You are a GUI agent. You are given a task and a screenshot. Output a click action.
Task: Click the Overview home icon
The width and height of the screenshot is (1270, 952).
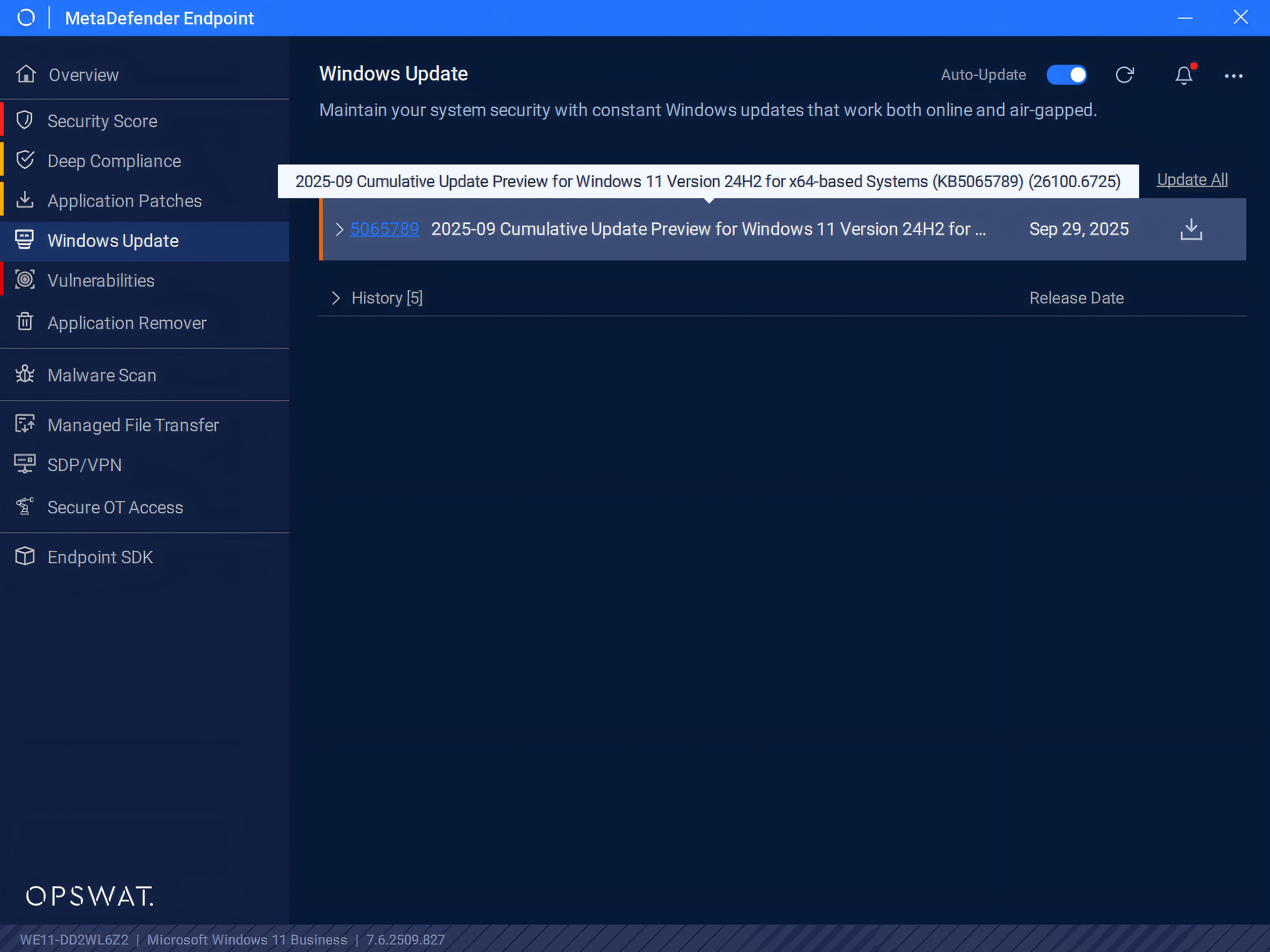pos(26,74)
